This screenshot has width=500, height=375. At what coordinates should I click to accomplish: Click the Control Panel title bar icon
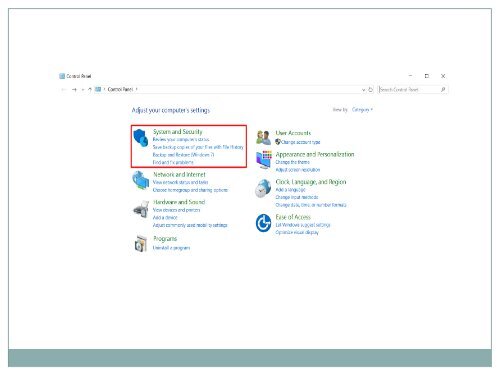62,76
